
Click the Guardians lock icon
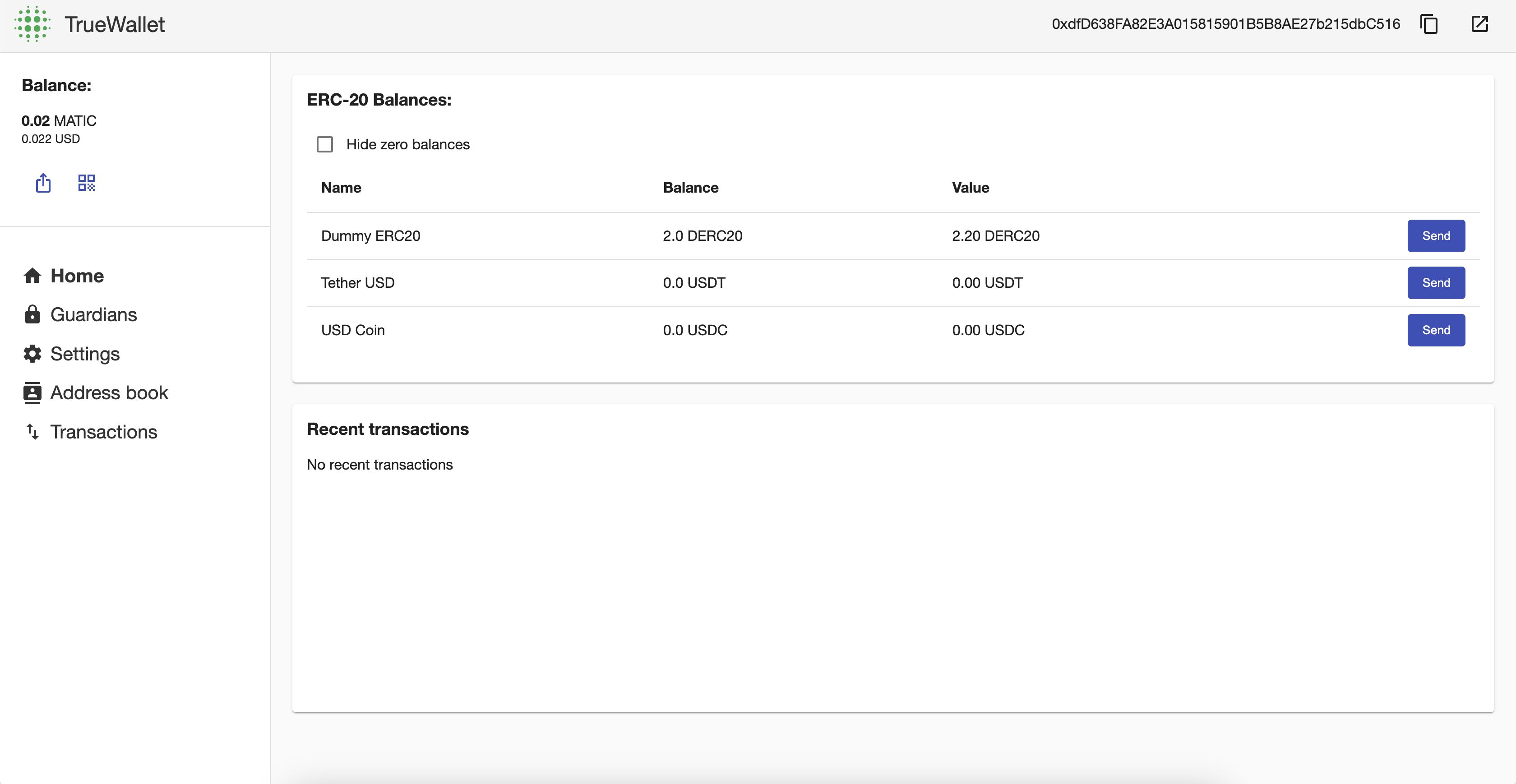click(x=32, y=314)
